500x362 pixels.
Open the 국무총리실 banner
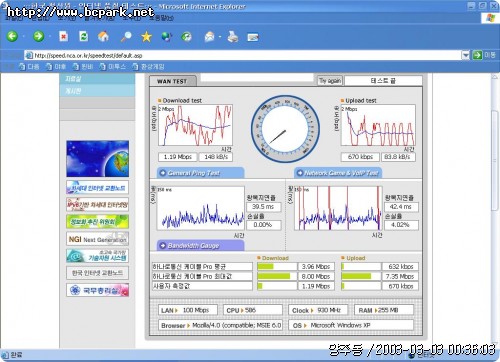tap(97, 290)
